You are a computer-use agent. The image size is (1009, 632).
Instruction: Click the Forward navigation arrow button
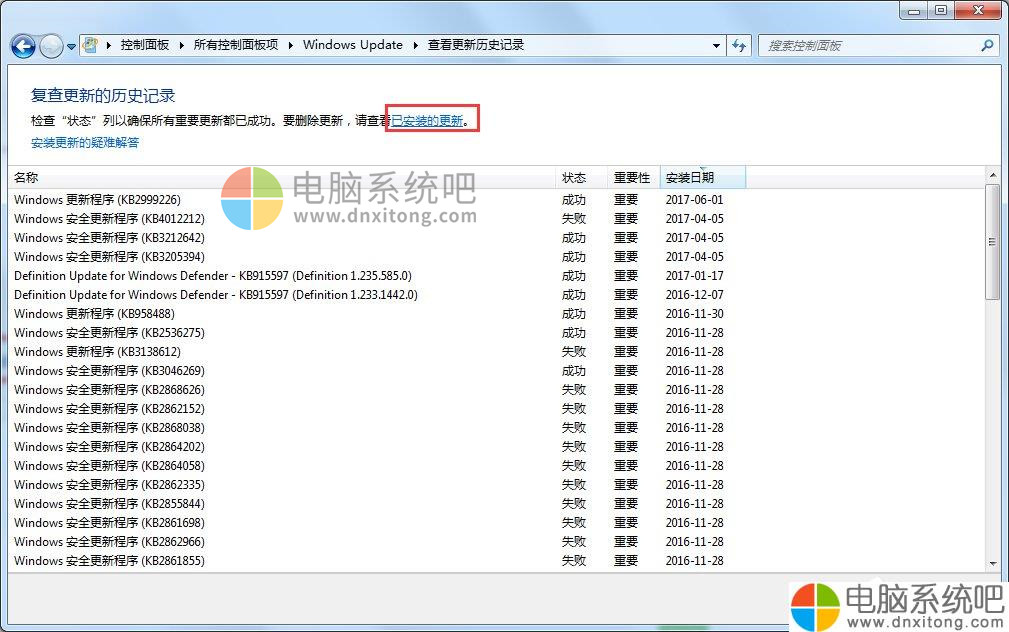51,46
